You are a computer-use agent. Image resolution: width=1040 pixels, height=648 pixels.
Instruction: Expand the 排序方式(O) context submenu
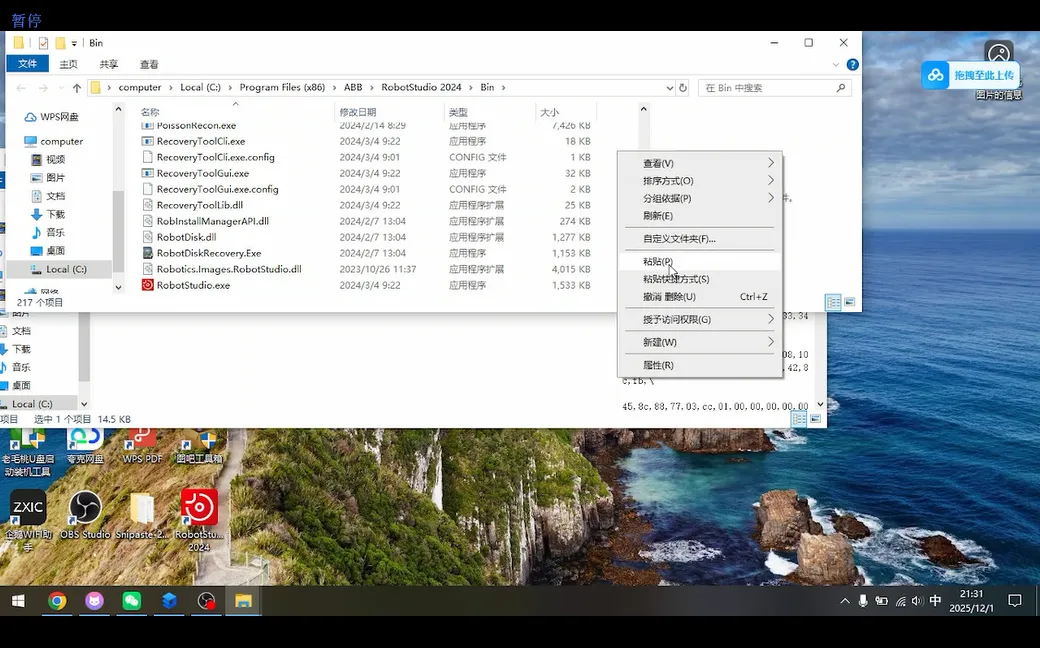(x=700, y=180)
